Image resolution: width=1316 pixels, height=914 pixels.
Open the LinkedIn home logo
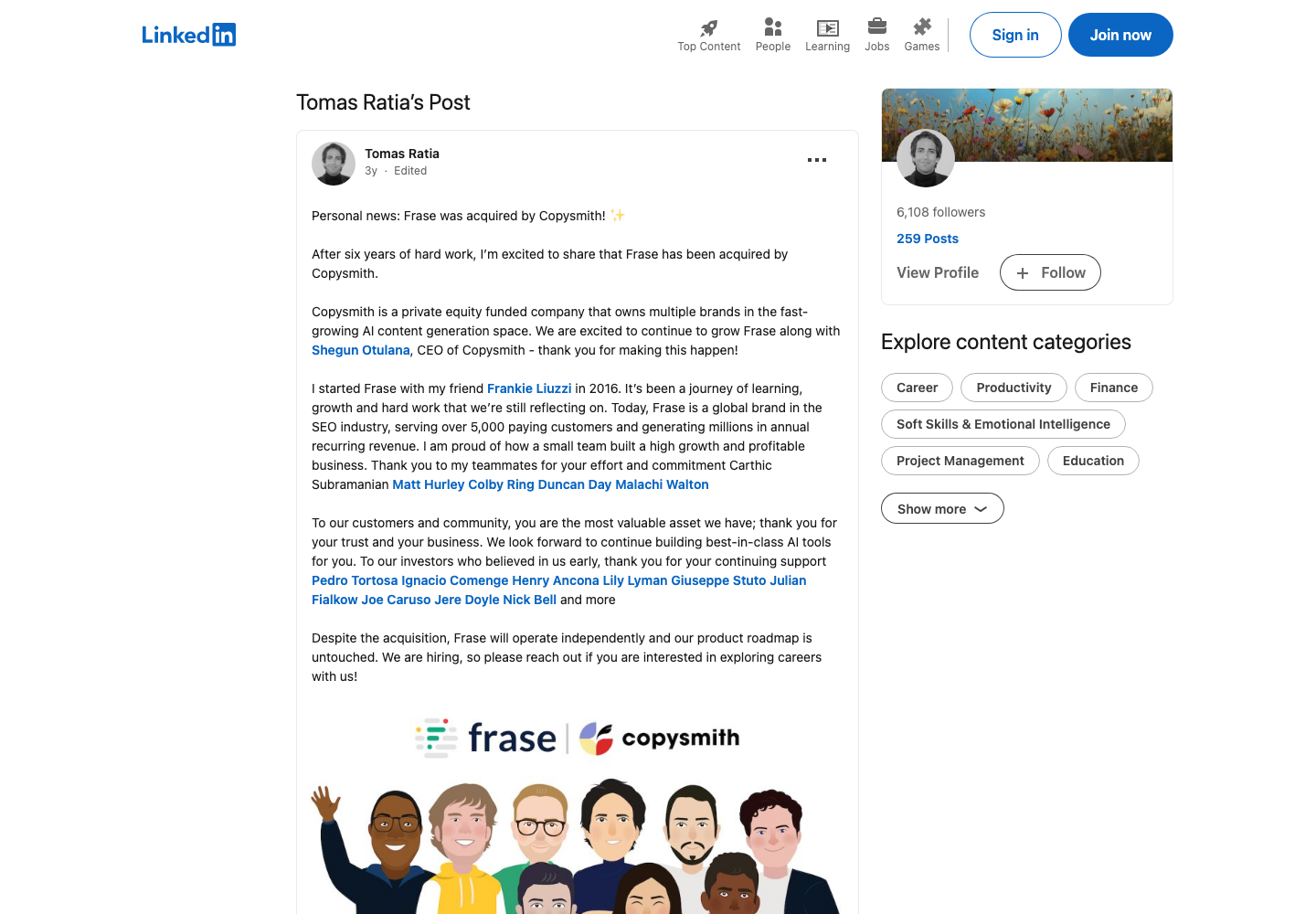click(x=188, y=35)
